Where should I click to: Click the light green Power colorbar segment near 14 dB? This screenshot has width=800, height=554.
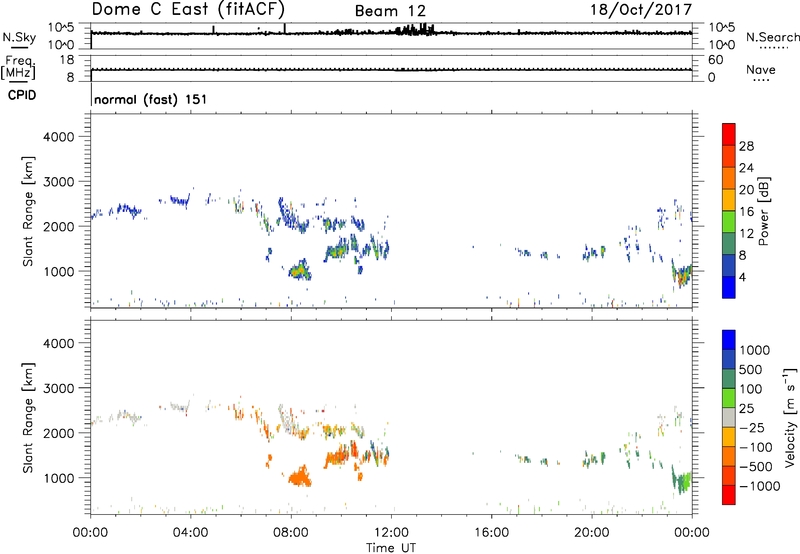[729, 221]
